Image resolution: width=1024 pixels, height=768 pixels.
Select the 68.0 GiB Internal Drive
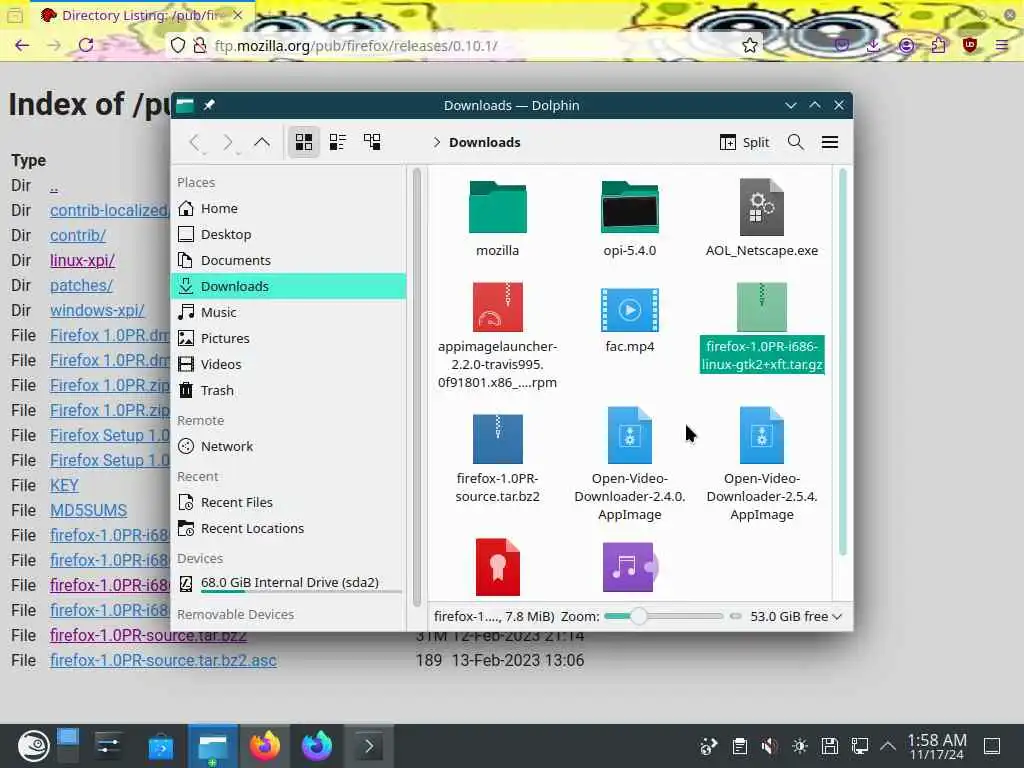pos(289,583)
